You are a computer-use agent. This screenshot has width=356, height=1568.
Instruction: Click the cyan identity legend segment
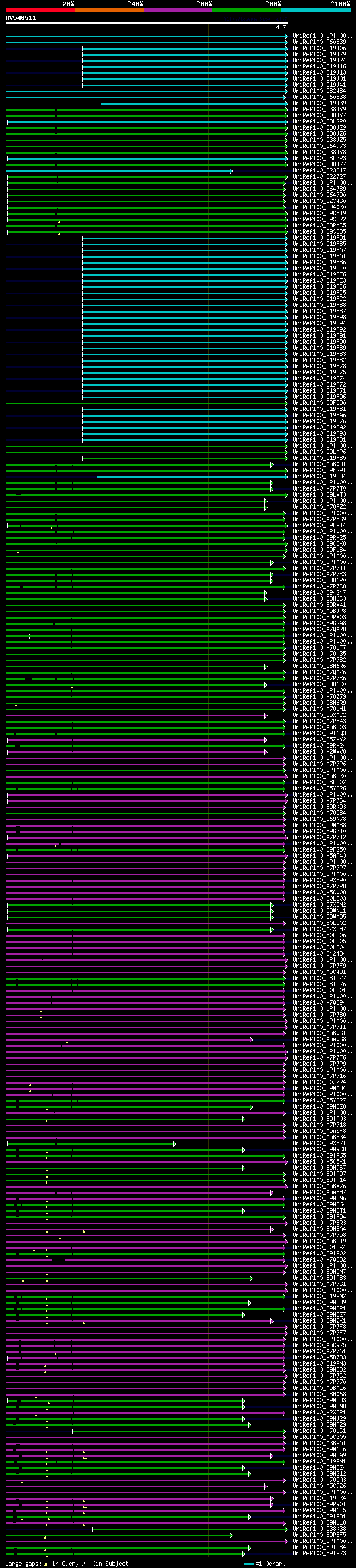pos(316,11)
